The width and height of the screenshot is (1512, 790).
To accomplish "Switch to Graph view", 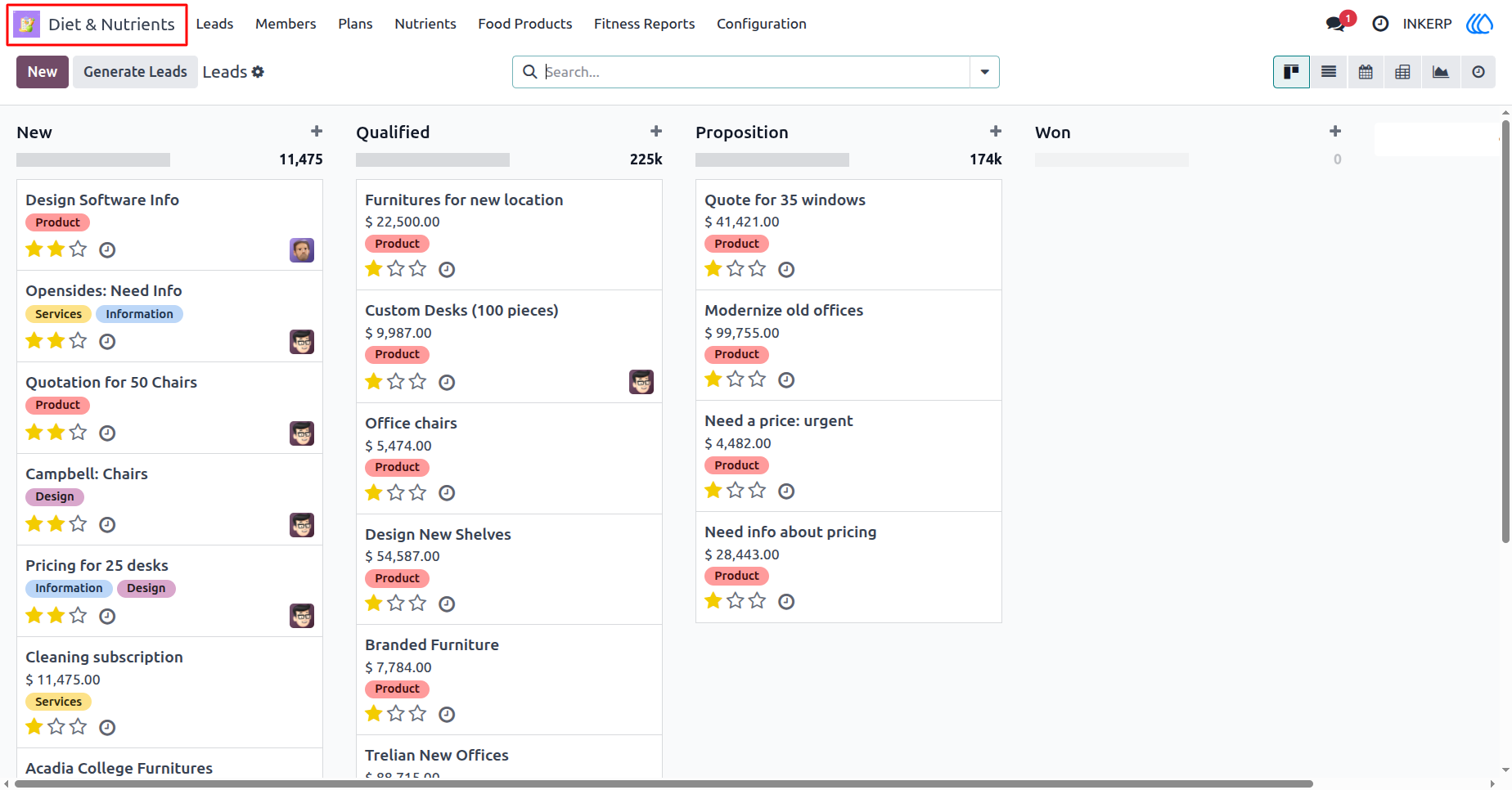I will pyautogui.click(x=1440, y=72).
